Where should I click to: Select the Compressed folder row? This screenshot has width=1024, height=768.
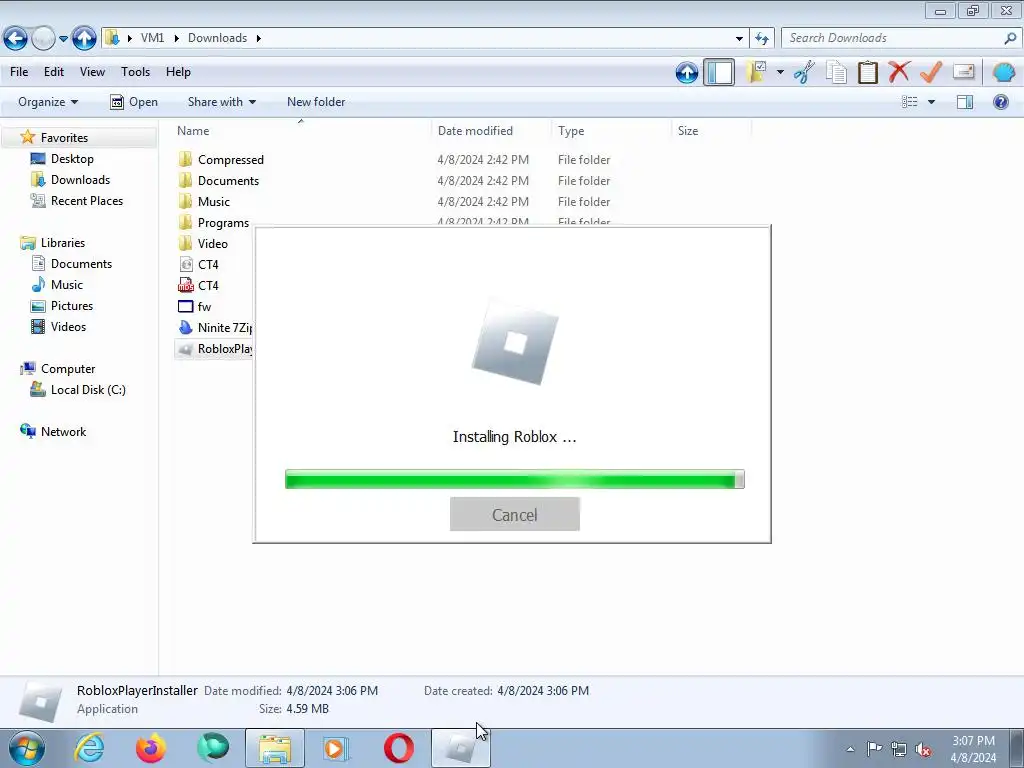462,159
